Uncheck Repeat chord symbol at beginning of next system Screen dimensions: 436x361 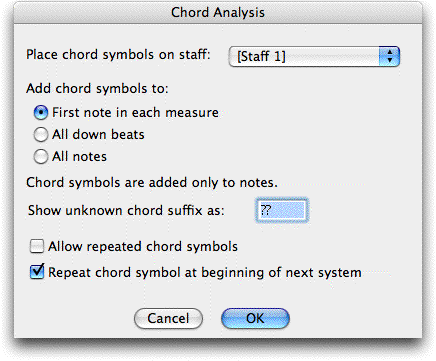pyautogui.click(x=37, y=272)
